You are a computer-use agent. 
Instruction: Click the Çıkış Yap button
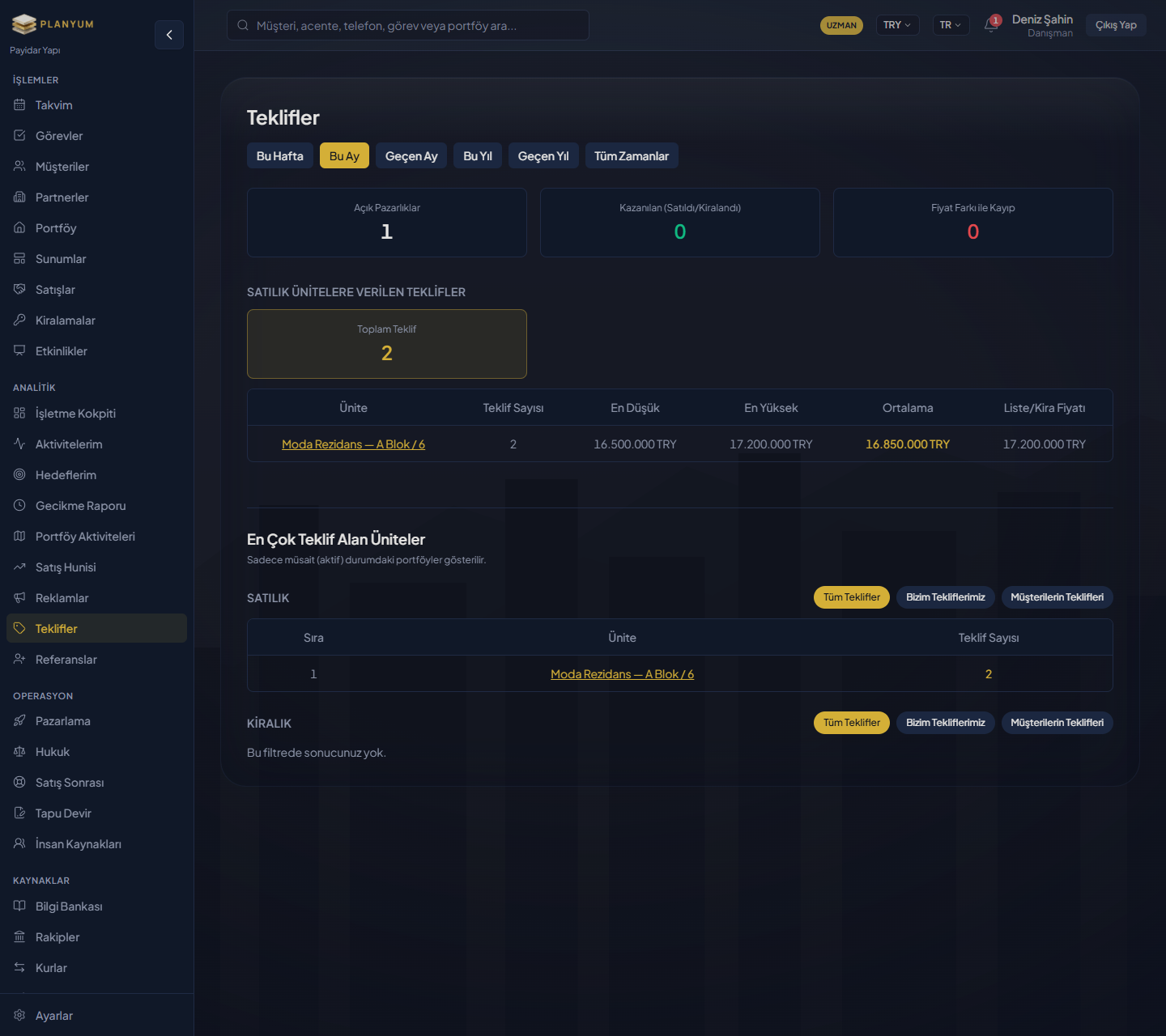(x=1116, y=25)
